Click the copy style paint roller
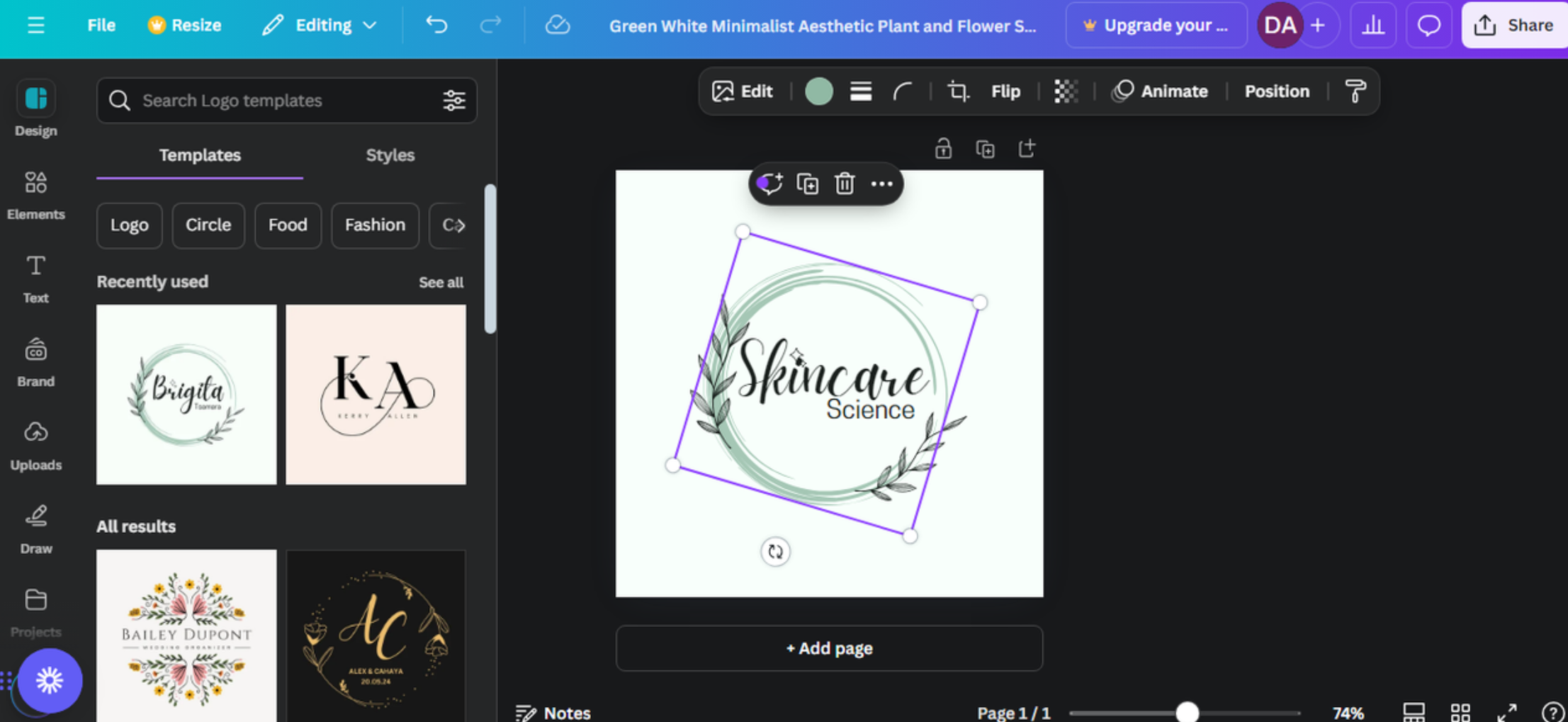1568x722 pixels. point(1354,91)
